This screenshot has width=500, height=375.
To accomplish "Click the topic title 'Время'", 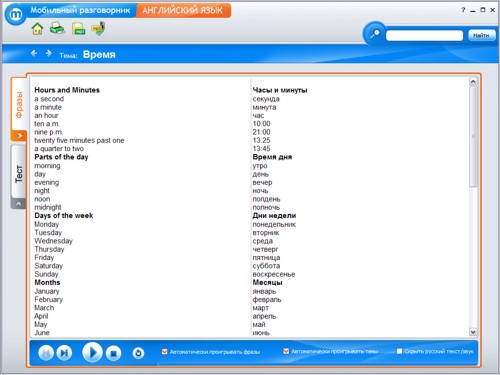I will 99,54.
